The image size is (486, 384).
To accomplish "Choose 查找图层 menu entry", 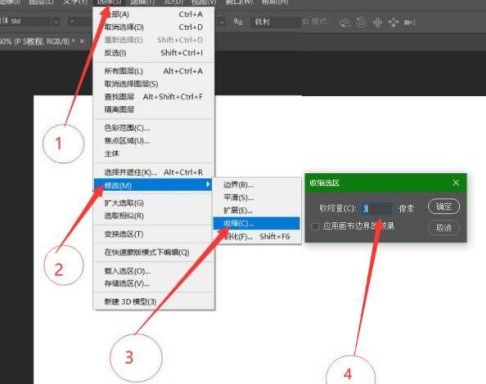I will pyautogui.click(x=153, y=97).
